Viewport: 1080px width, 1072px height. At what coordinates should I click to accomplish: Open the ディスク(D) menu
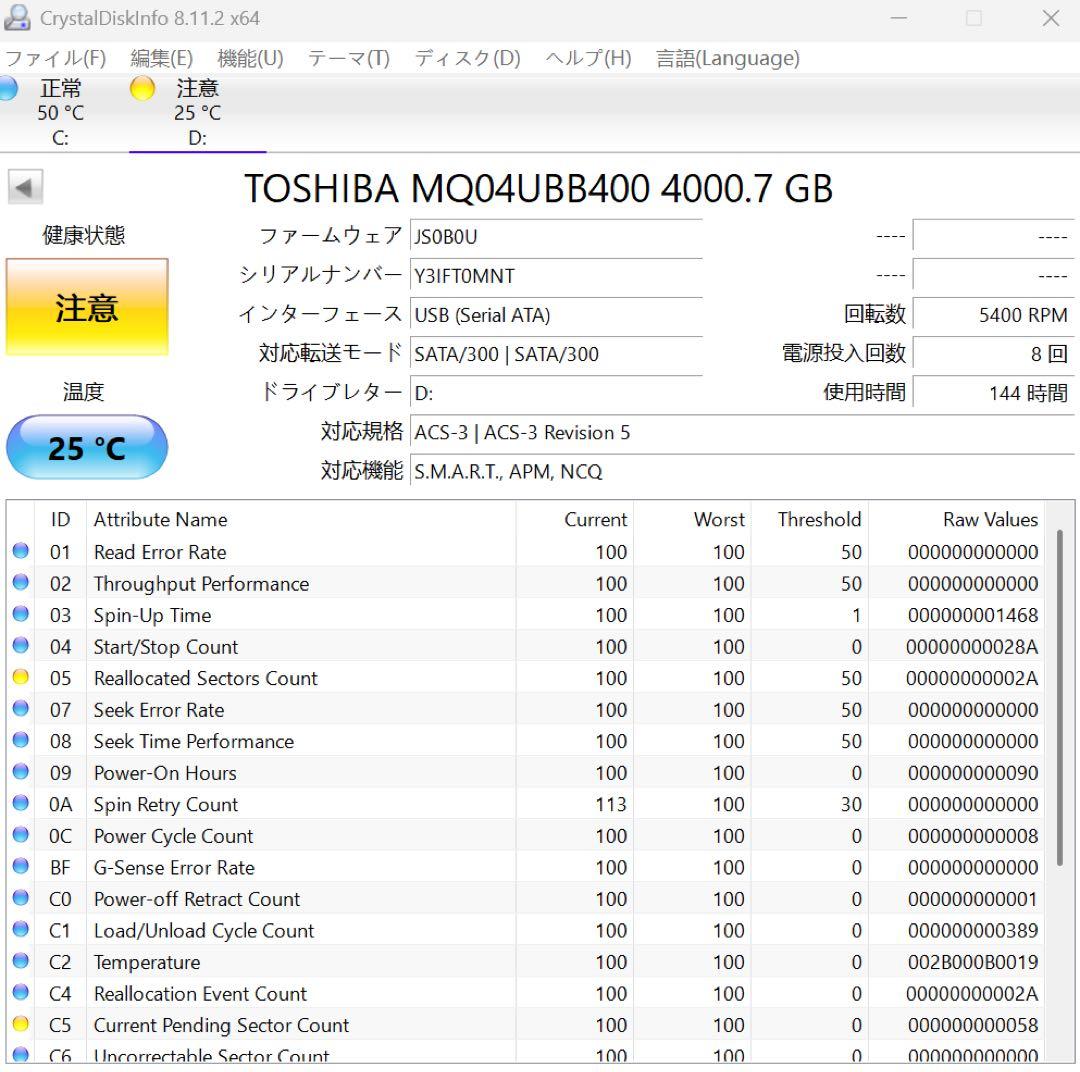466,59
